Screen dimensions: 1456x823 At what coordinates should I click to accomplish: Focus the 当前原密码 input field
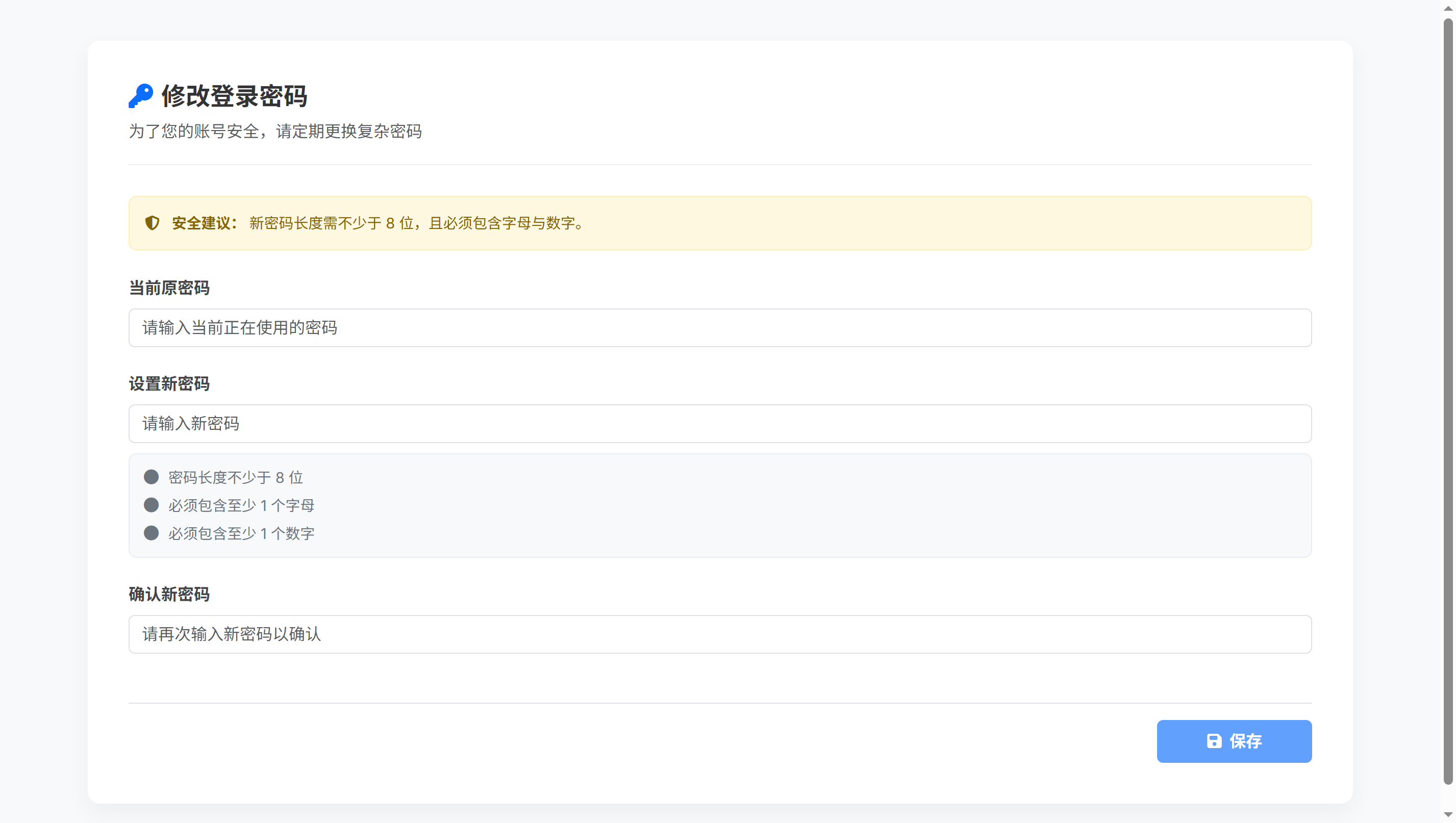click(719, 328)
